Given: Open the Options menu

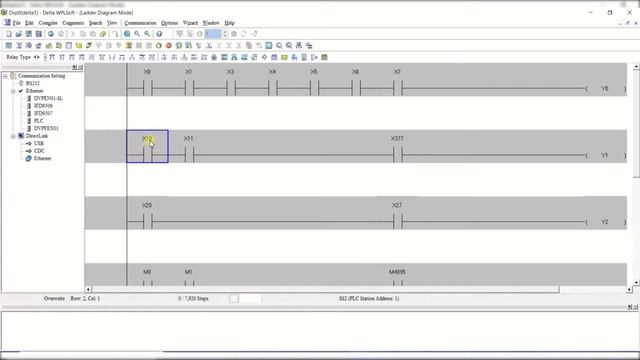Looking at the screenshot, I should point(169,23).
